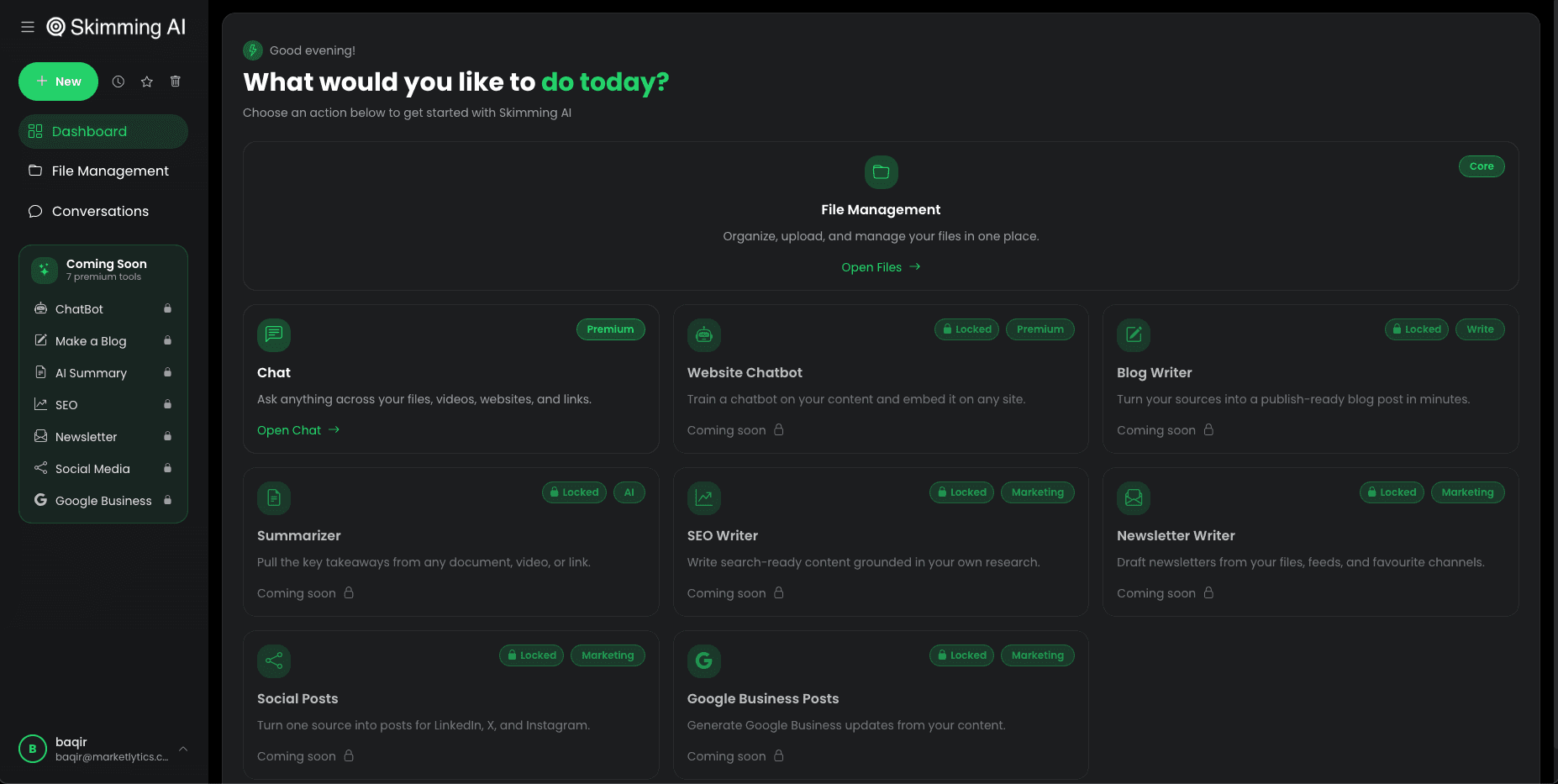
Task: Click Write badge on Blog Writer card
Action: (1480, 329)
